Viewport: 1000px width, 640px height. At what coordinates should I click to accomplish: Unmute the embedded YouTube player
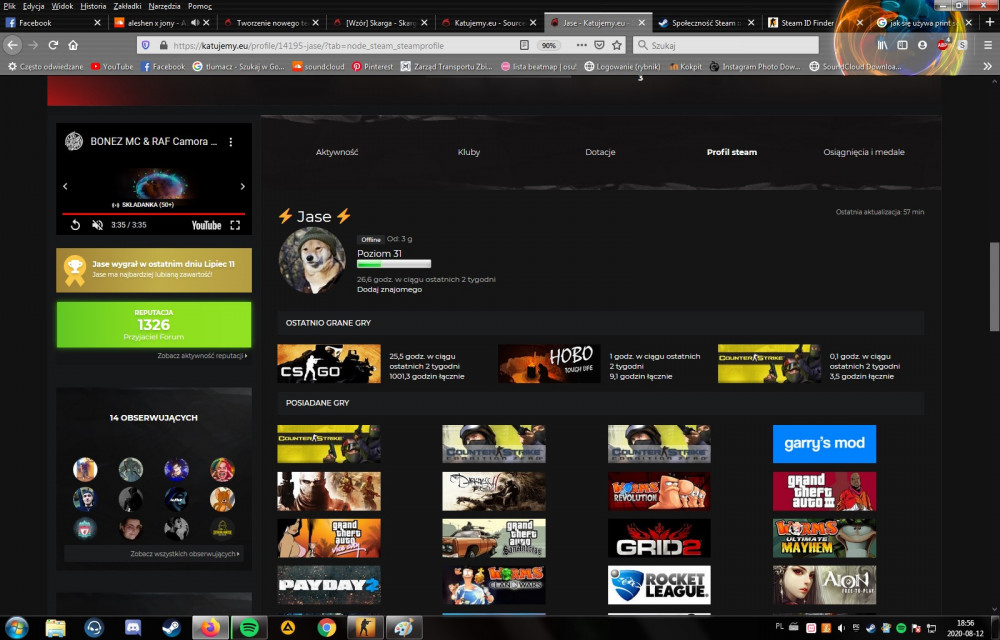tap(98, 225)
